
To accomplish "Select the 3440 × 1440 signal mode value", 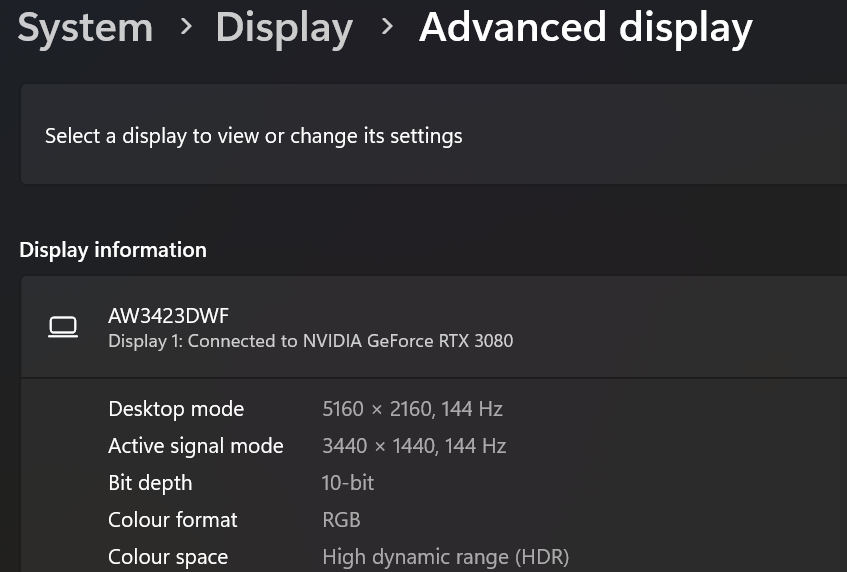I will pos(414,446).
